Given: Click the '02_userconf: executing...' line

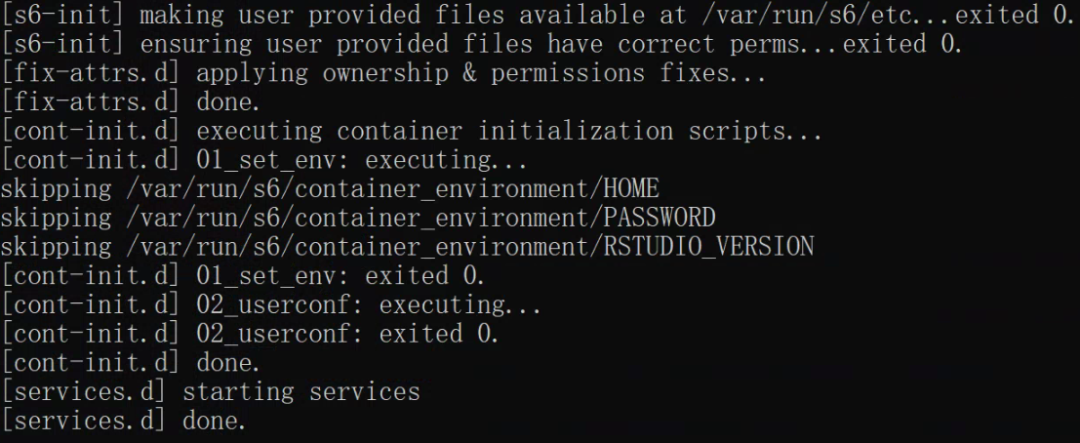Looking at the screenshot, I should [271, 305].
